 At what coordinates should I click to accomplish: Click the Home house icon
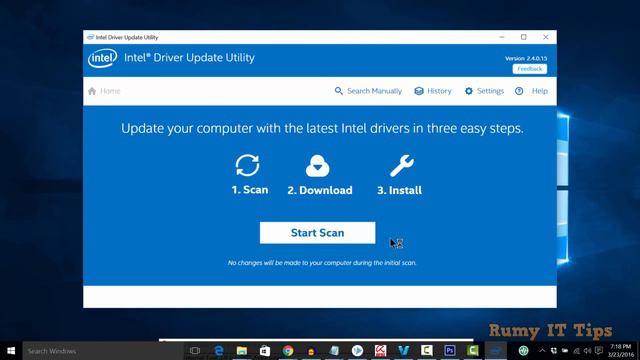tap(92, 91)
